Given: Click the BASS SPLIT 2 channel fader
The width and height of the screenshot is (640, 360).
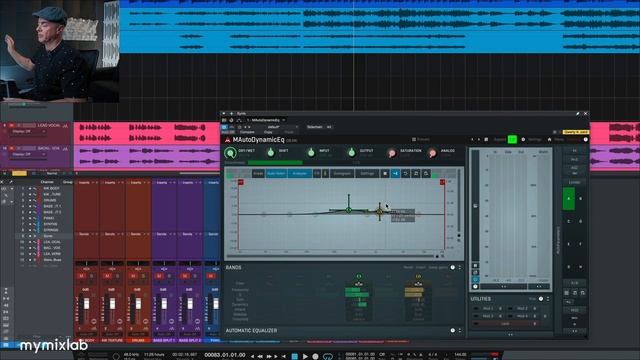Looking at the screenshot, I should (x=190, y=304).
